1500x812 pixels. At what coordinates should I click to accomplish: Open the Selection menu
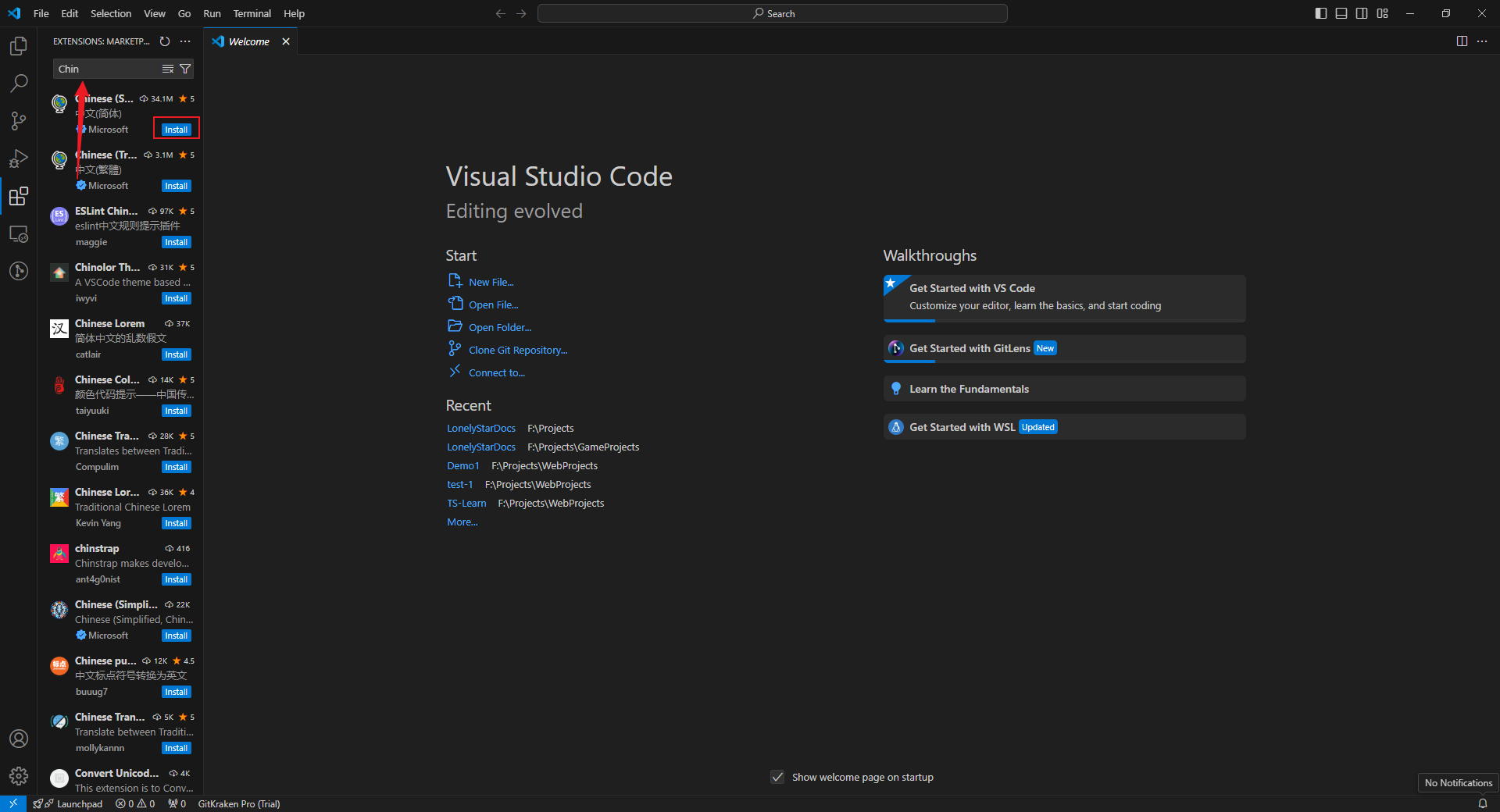111,13
